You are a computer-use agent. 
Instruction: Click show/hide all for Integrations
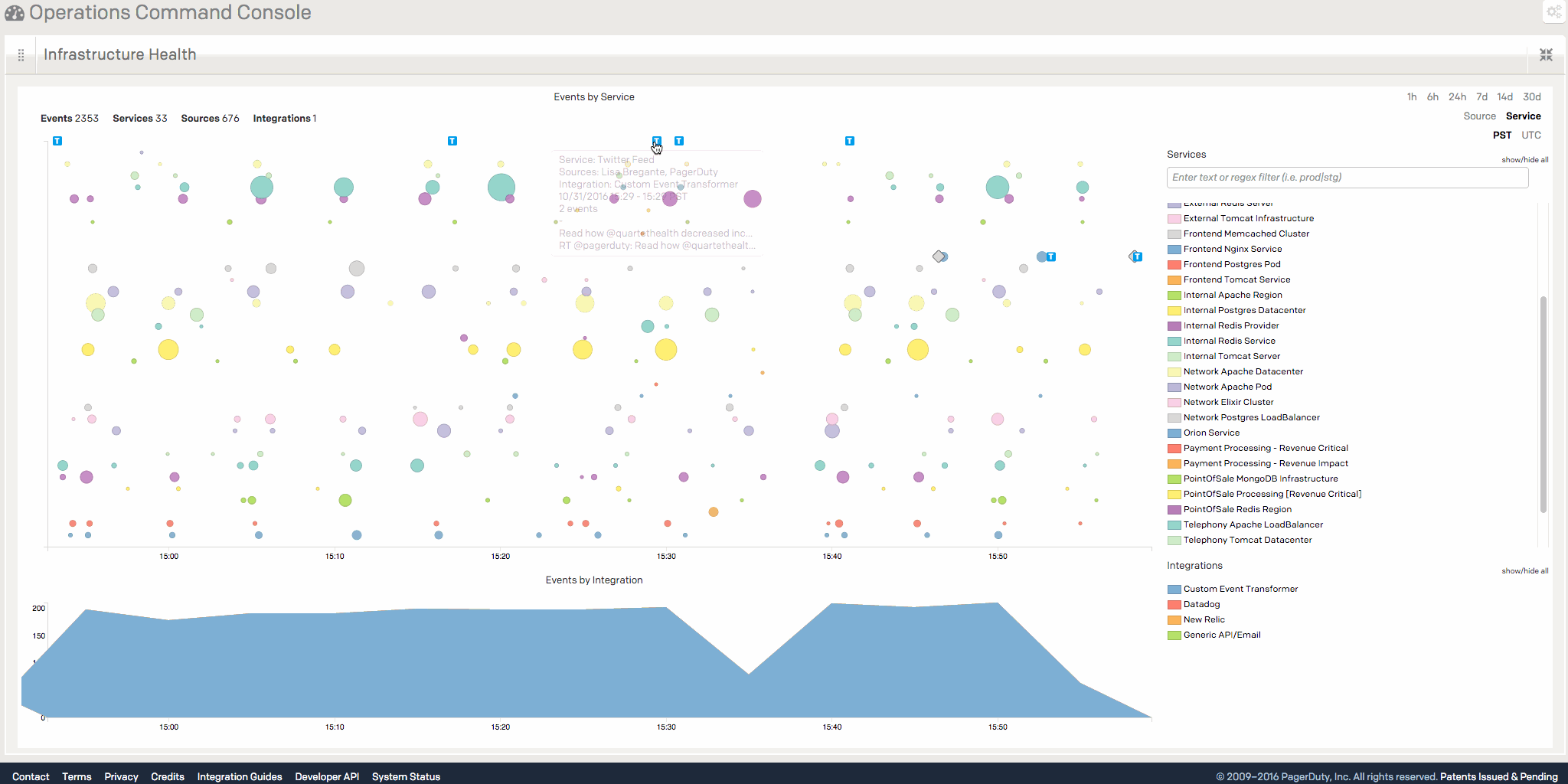(x=1524, y=571)
